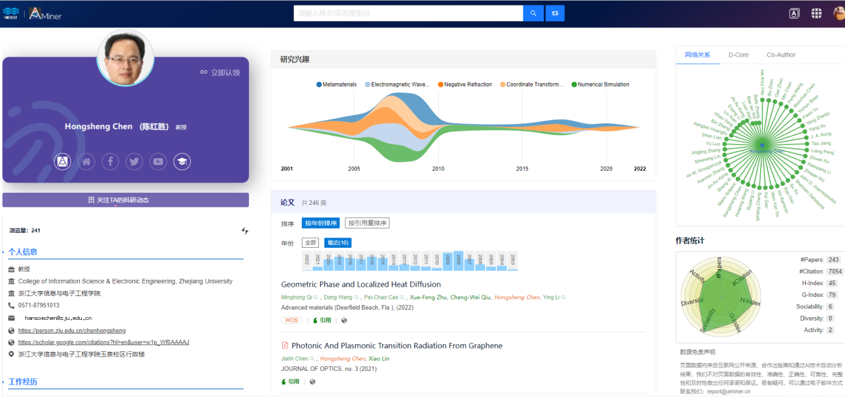Open the homepage icon on profile card

point(86,161)
